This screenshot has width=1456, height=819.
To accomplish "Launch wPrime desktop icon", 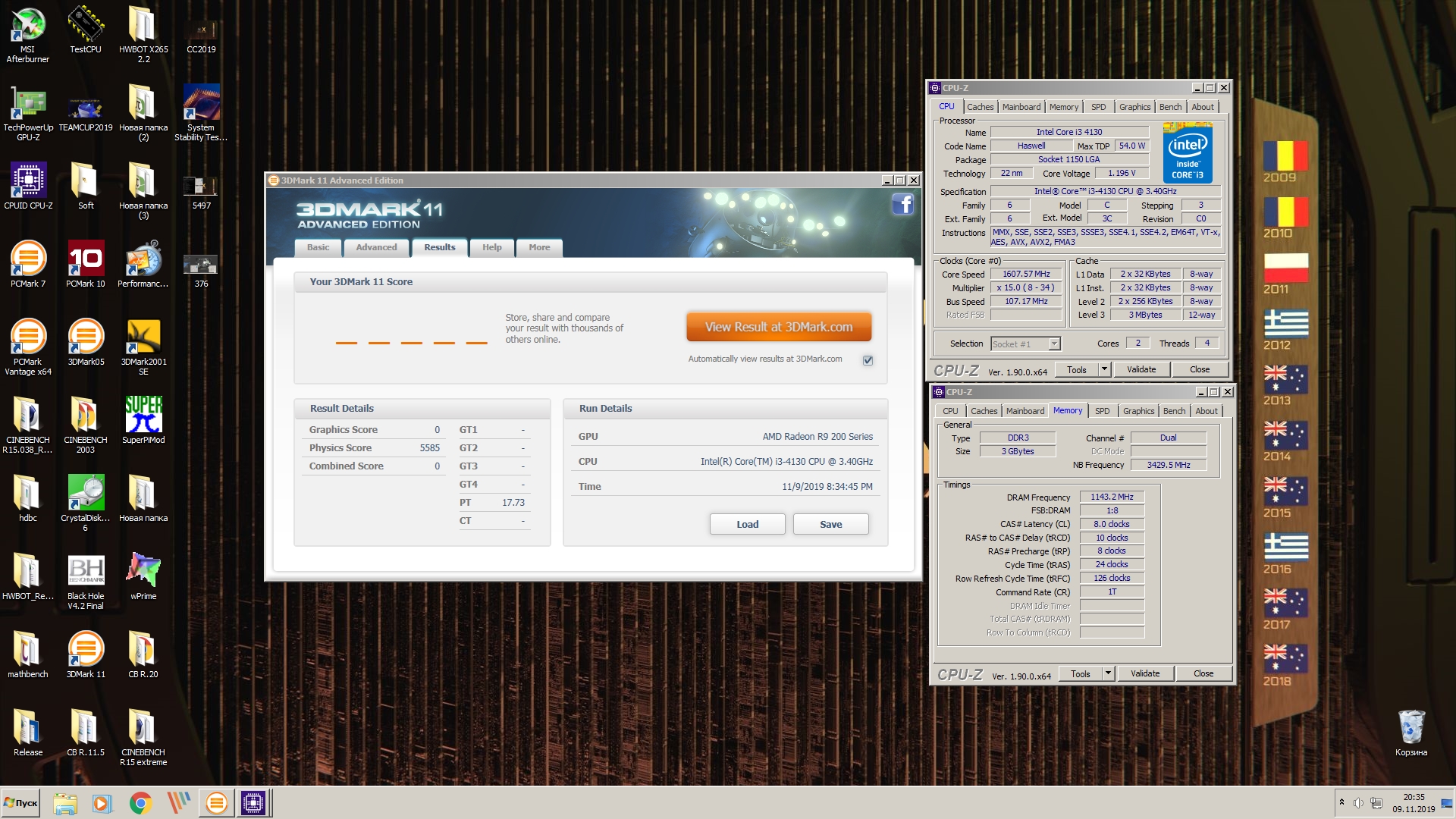I will [143, 576].
